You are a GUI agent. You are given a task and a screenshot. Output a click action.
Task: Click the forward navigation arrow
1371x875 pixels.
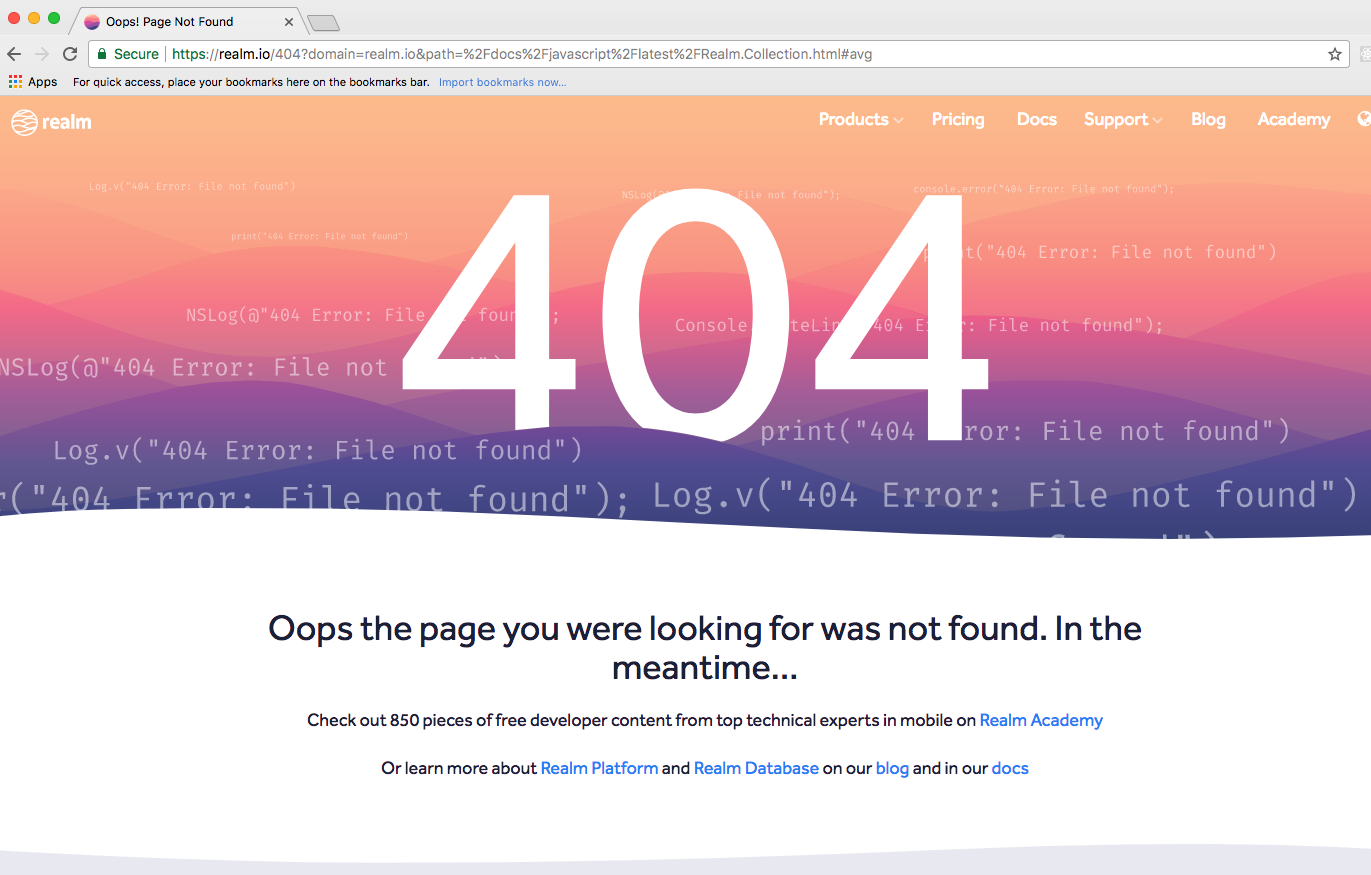(42, 54)
